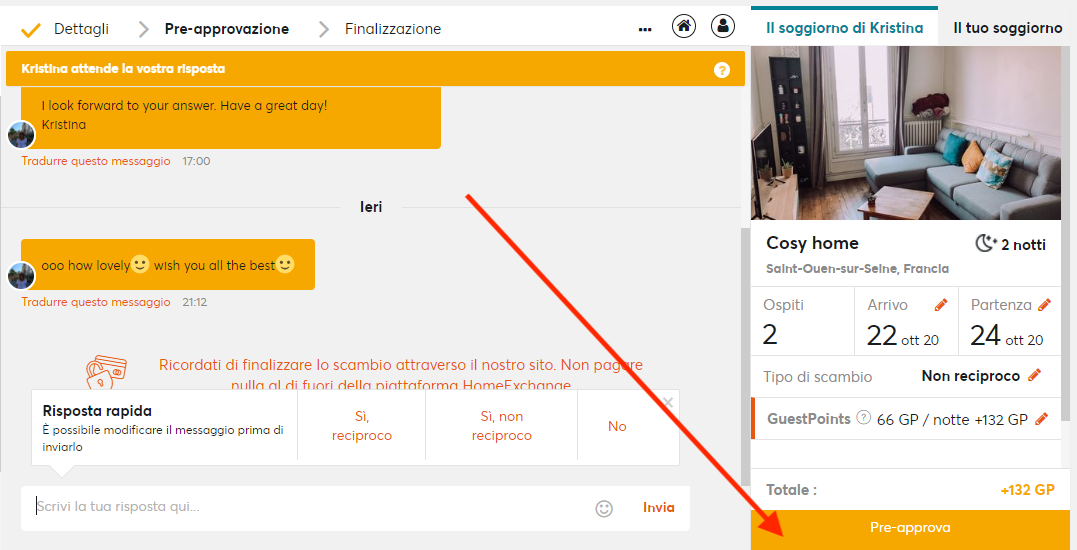The height and width of the screenshot is (550, 1077).
Task: Open the emoji picker in reply box
Action: click(604, 508)
